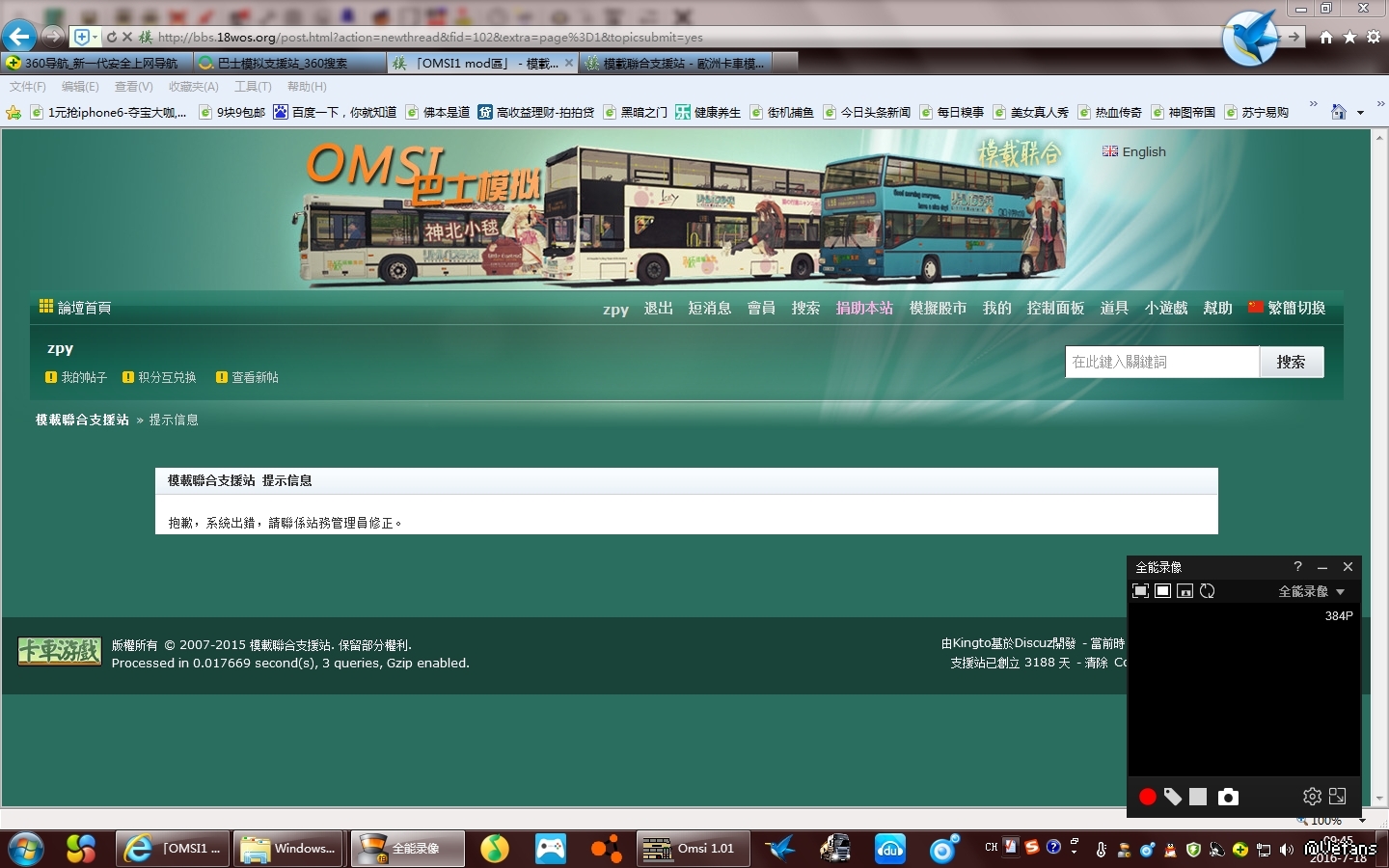1389x868 pixels.
Task: Start recording with the red record button
Action: [1147, 797]
